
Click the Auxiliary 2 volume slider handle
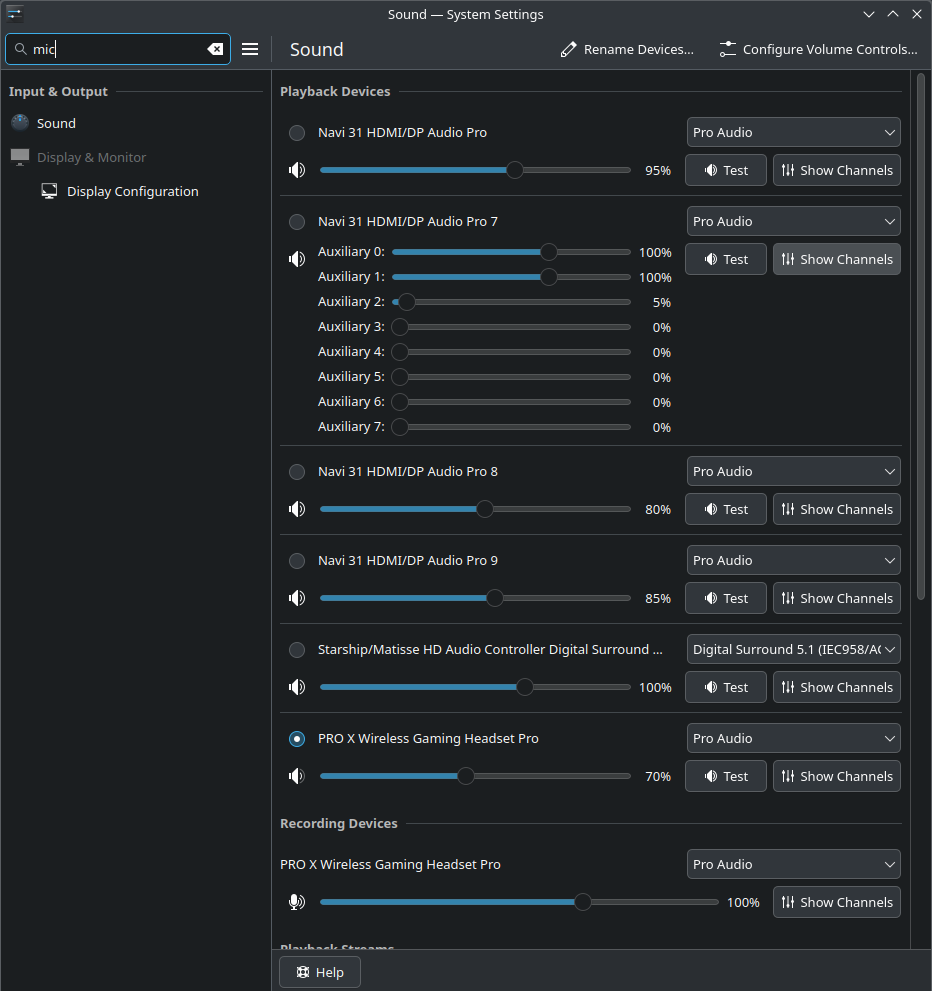406,302
